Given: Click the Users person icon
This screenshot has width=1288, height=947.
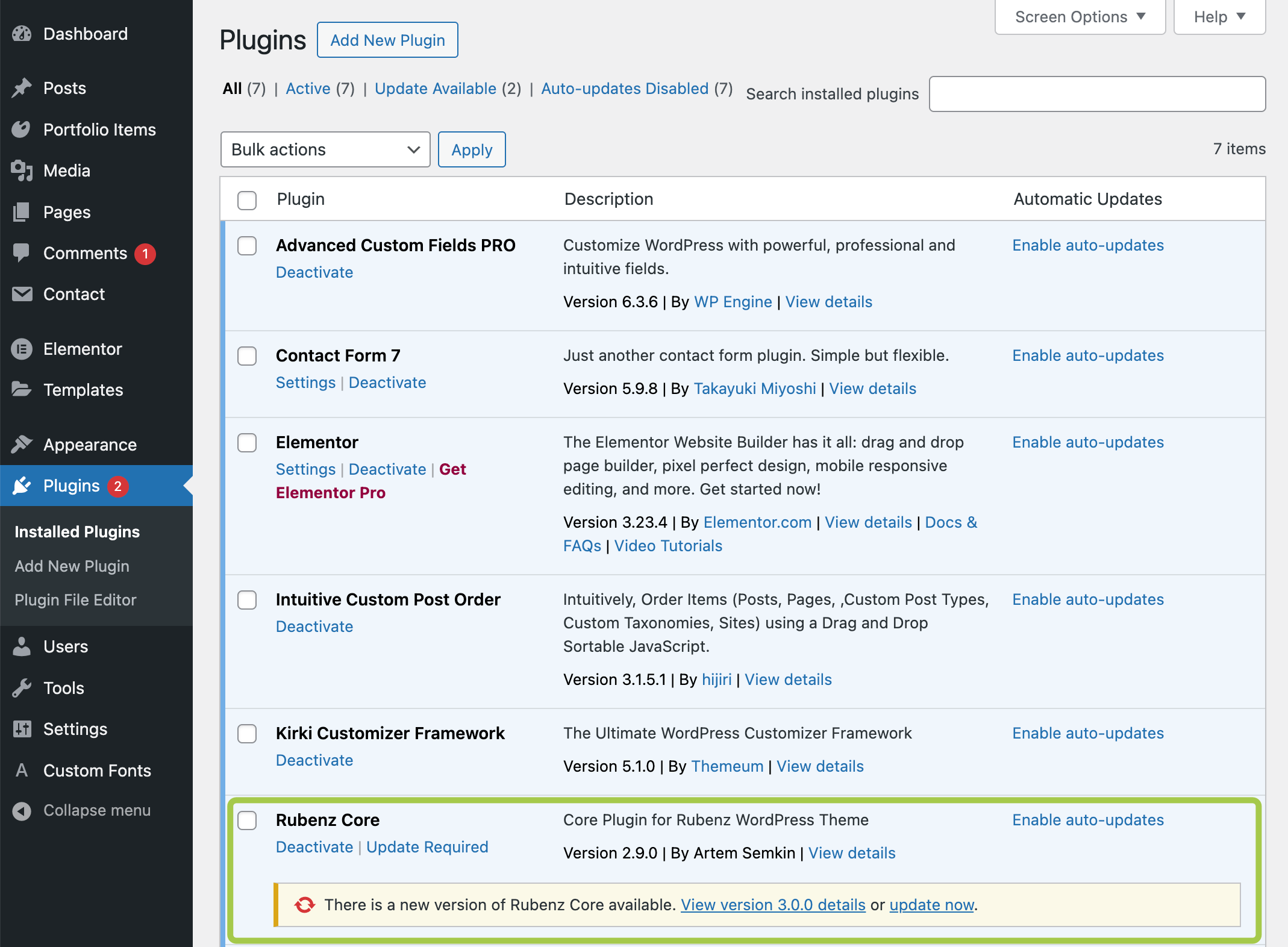Looking at the screenshot, I should [22, 646].
